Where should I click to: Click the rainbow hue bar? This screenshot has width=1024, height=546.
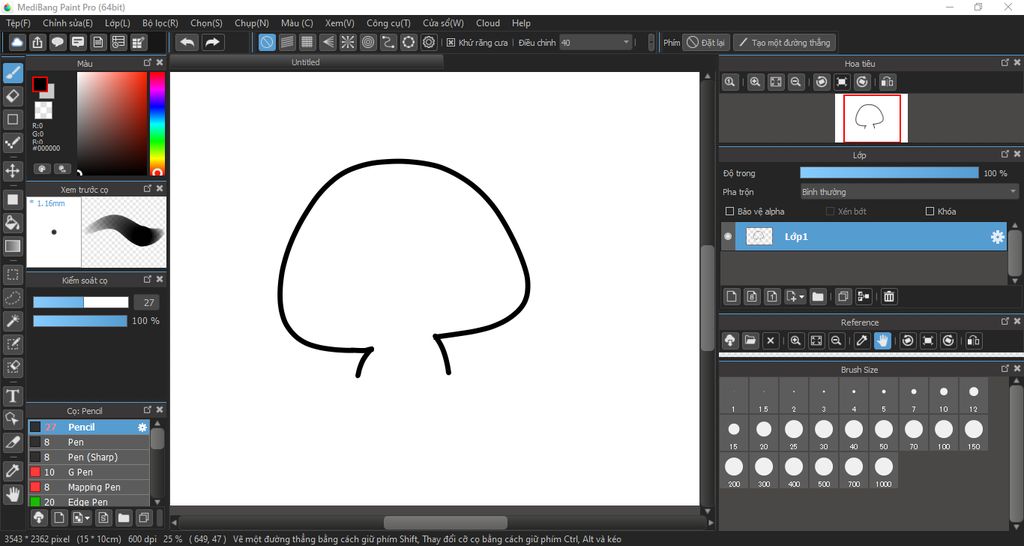[157, 123]
